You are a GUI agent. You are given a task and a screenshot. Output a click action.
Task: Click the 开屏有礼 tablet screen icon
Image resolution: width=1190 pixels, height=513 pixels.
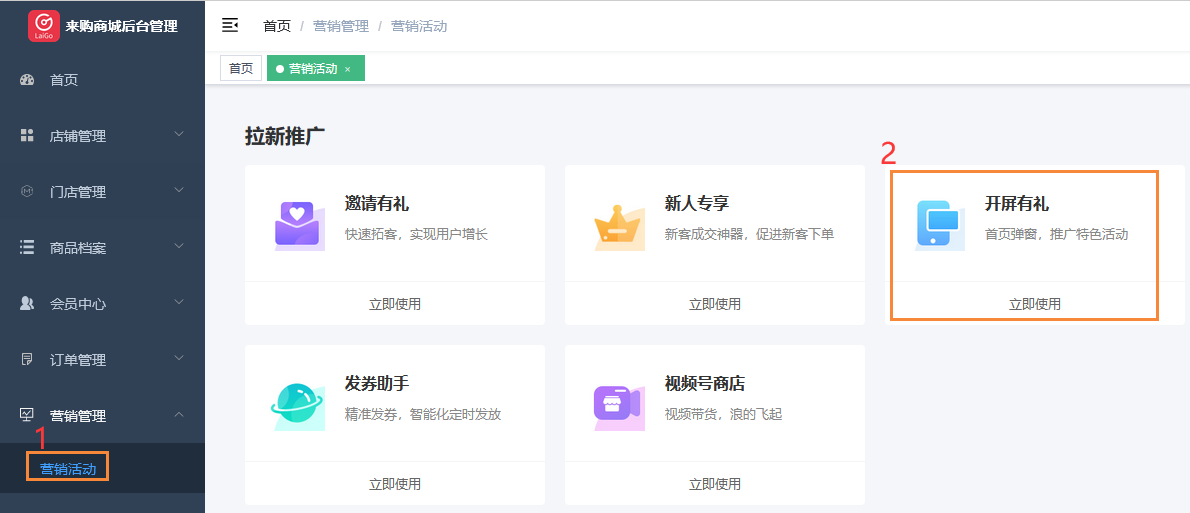point(940,224)
